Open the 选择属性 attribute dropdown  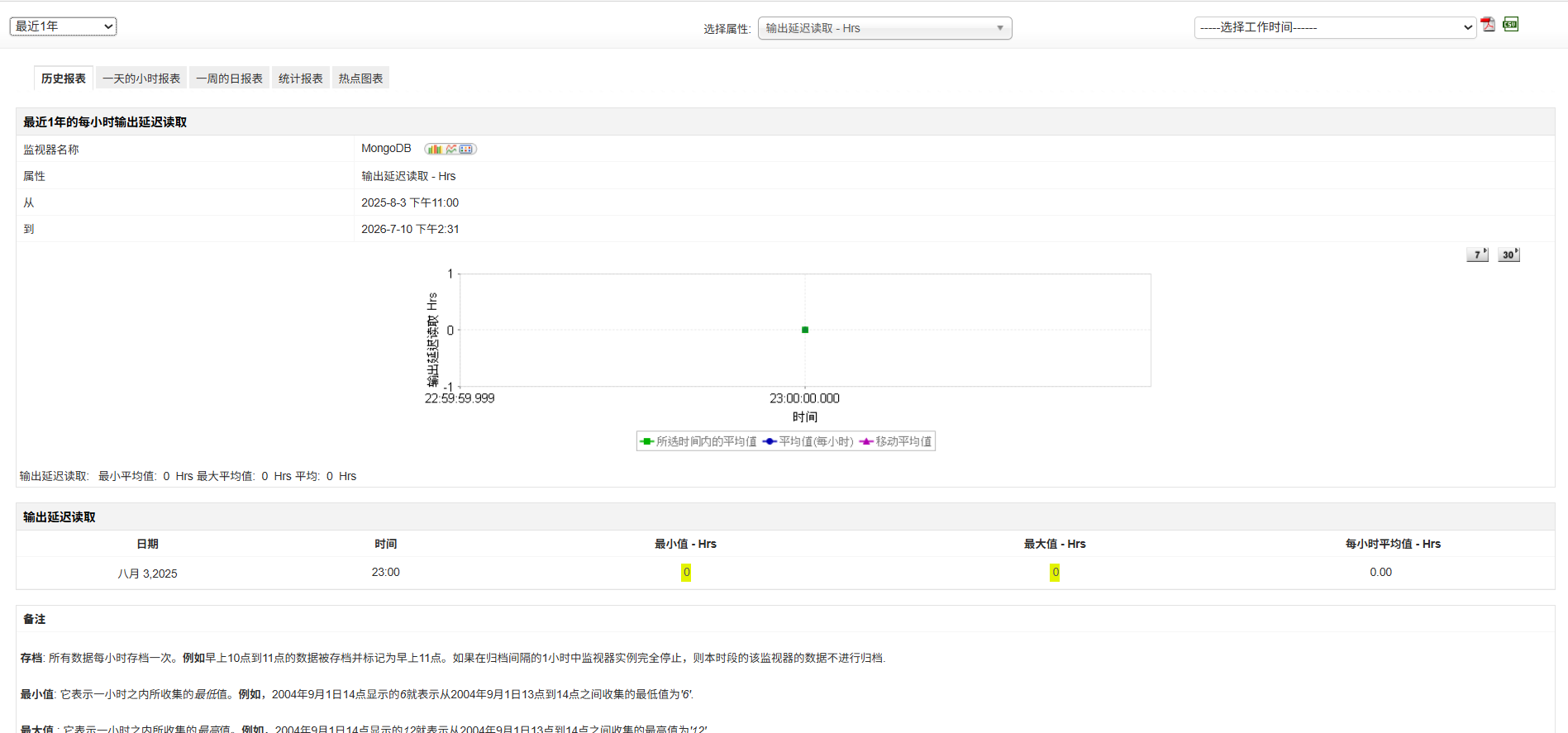point(884,28)
